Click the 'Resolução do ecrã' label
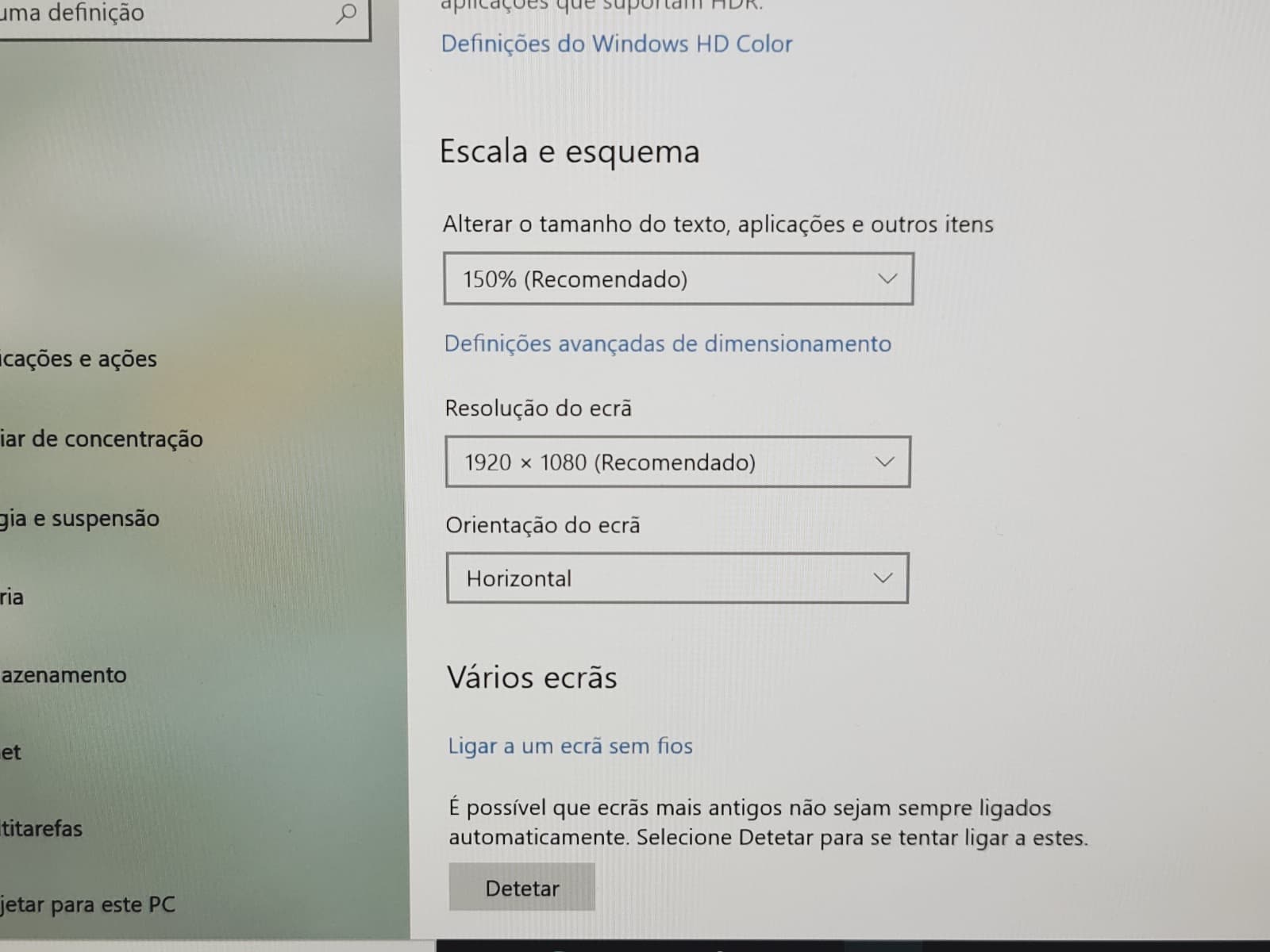The image size is (1270, 952). tap(538, 409)
